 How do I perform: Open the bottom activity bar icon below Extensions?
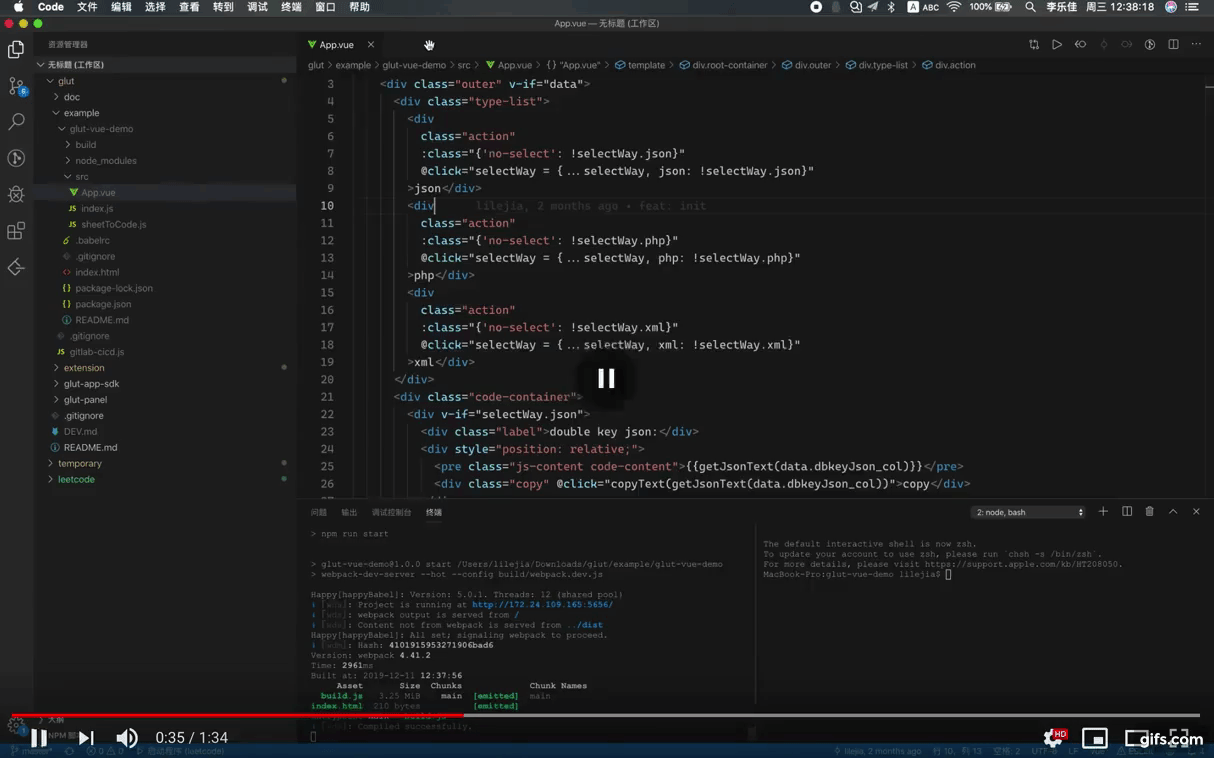click(16, 267)
